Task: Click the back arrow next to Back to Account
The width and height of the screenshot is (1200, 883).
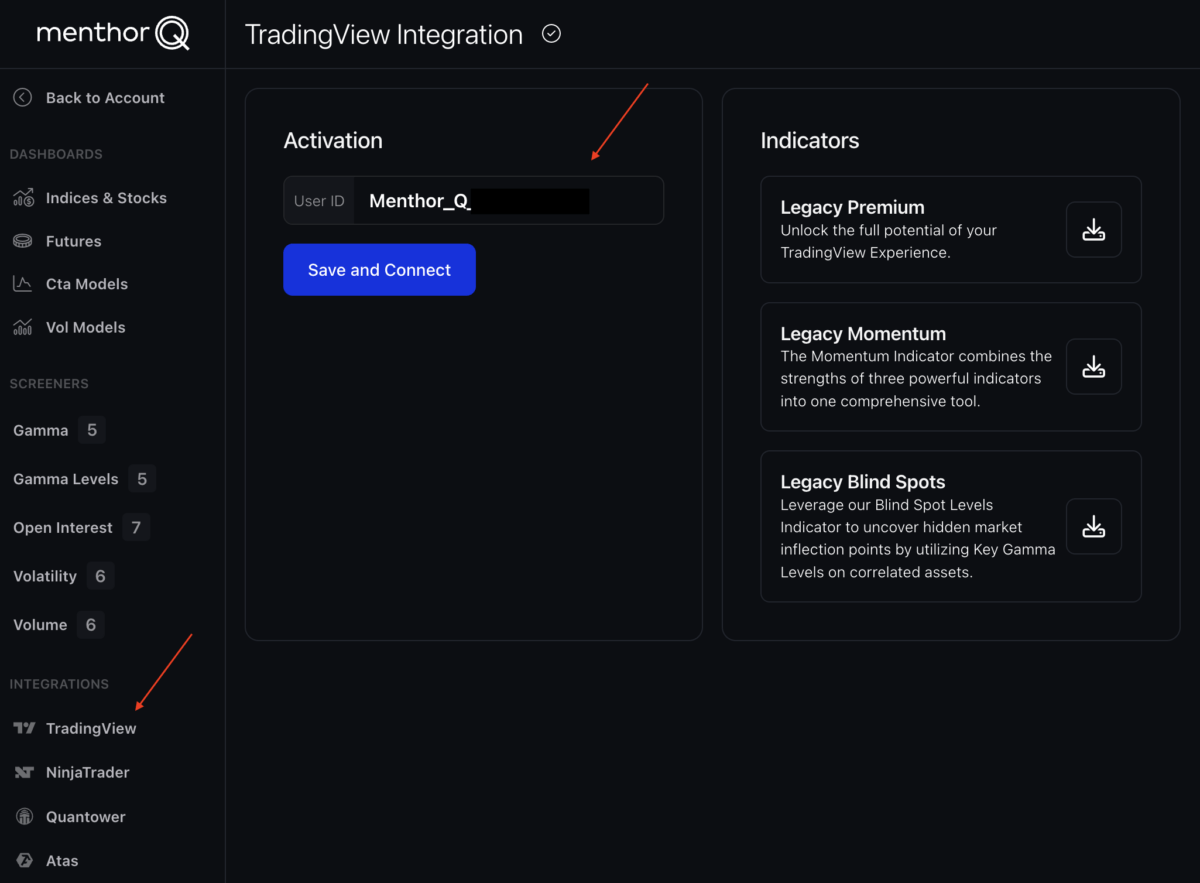Action: [x=21, y=97]
